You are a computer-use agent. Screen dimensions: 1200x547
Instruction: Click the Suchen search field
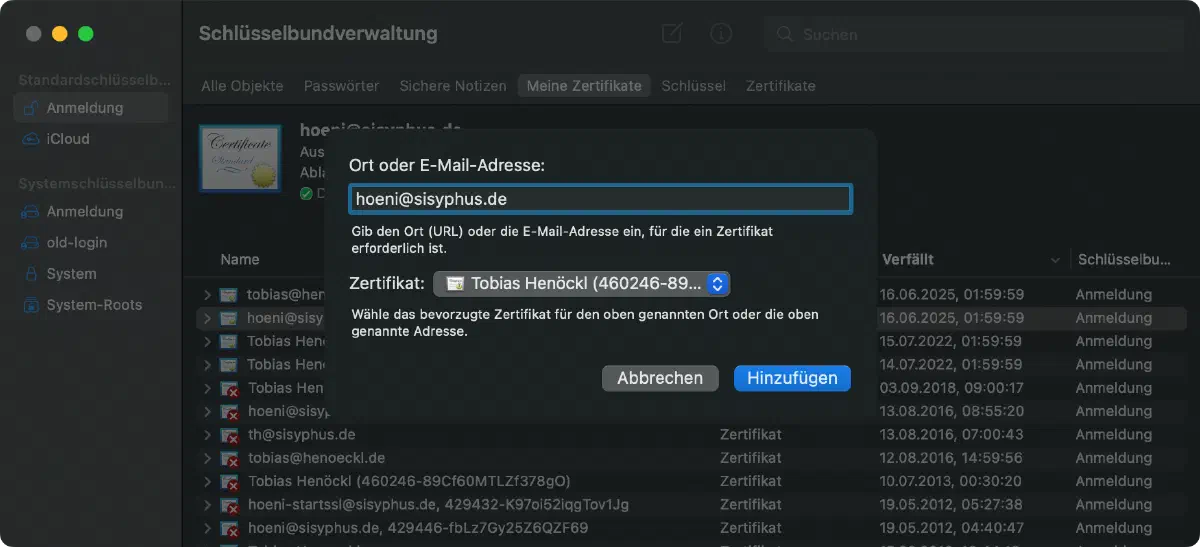pyautogui.click(x=974, y=34)
